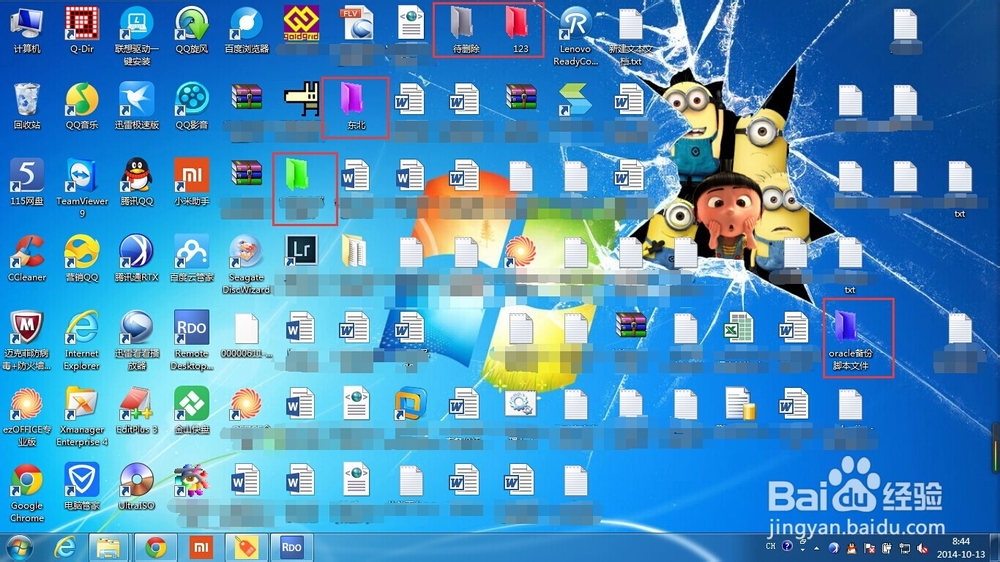Open the Windows Start menu

(19, 548)
